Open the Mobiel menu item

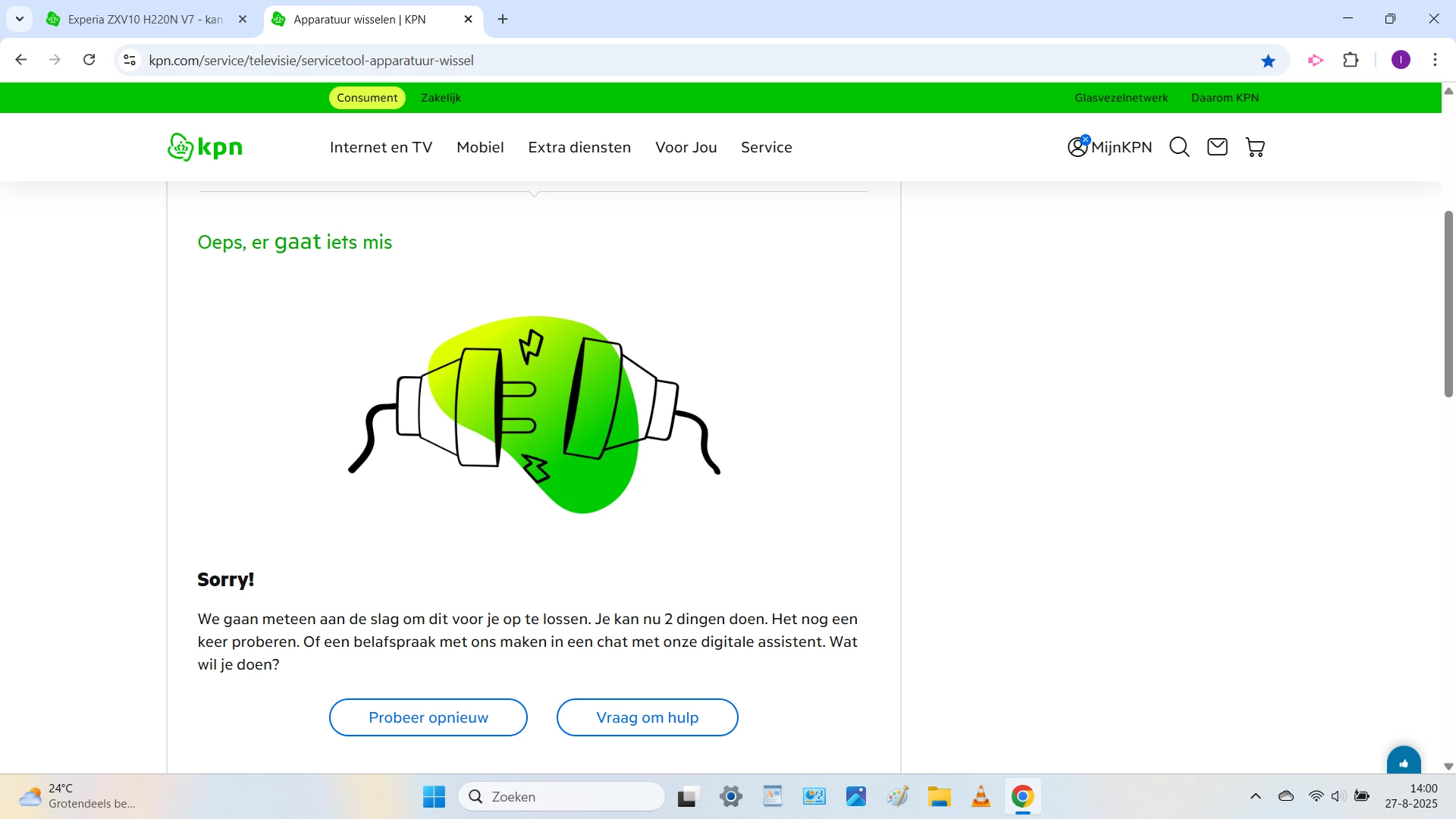480,147
